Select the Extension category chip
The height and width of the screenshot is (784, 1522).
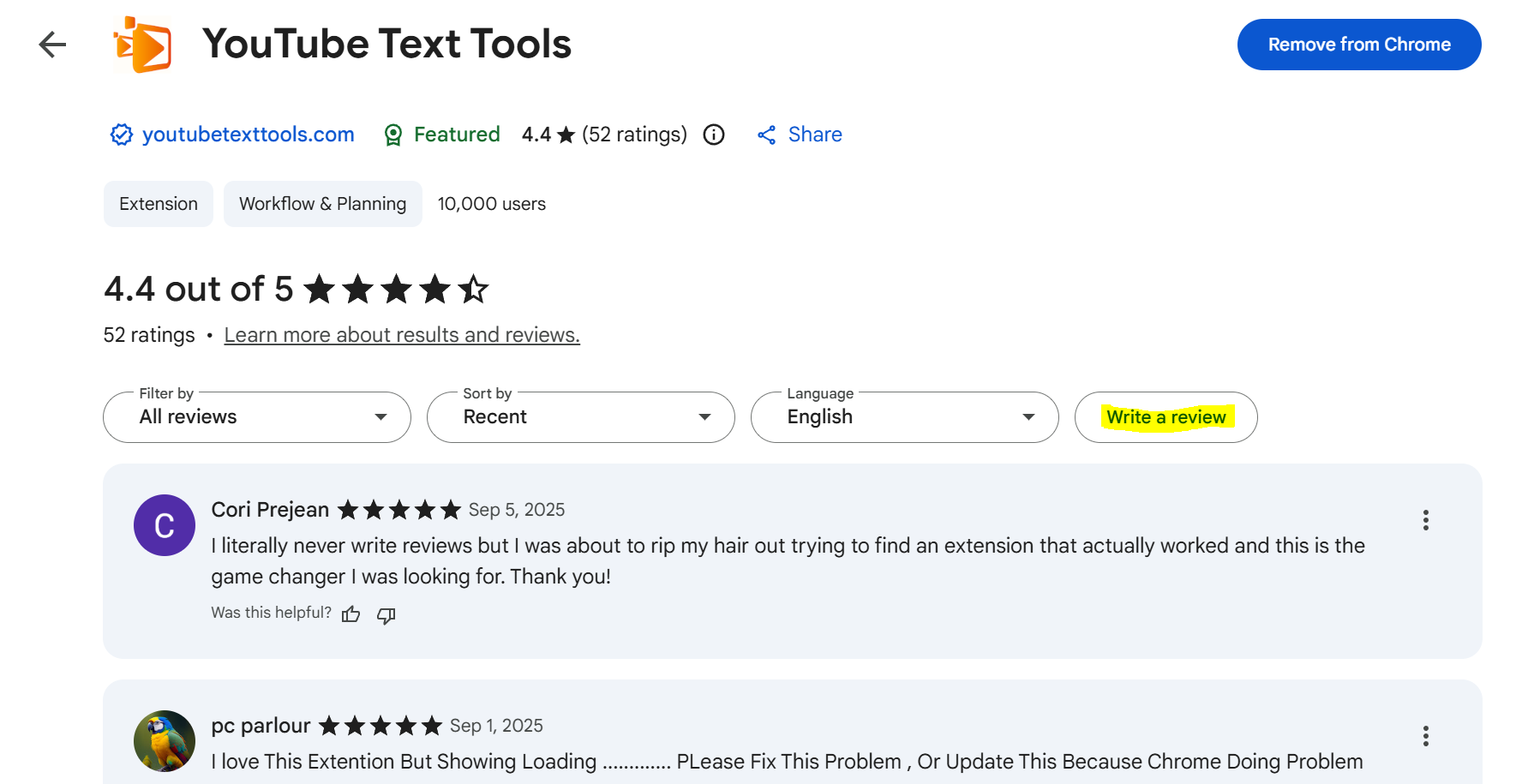158,204
